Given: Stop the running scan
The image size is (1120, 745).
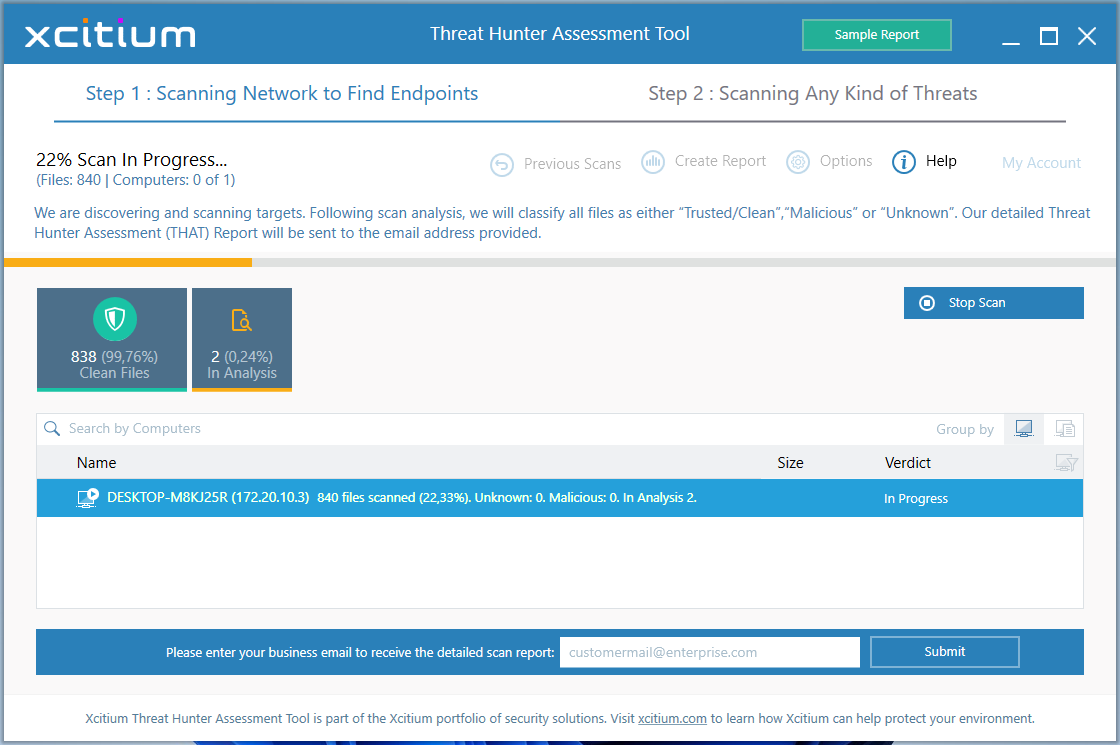Looking at the screenshot, I should (x=994, y=303).
